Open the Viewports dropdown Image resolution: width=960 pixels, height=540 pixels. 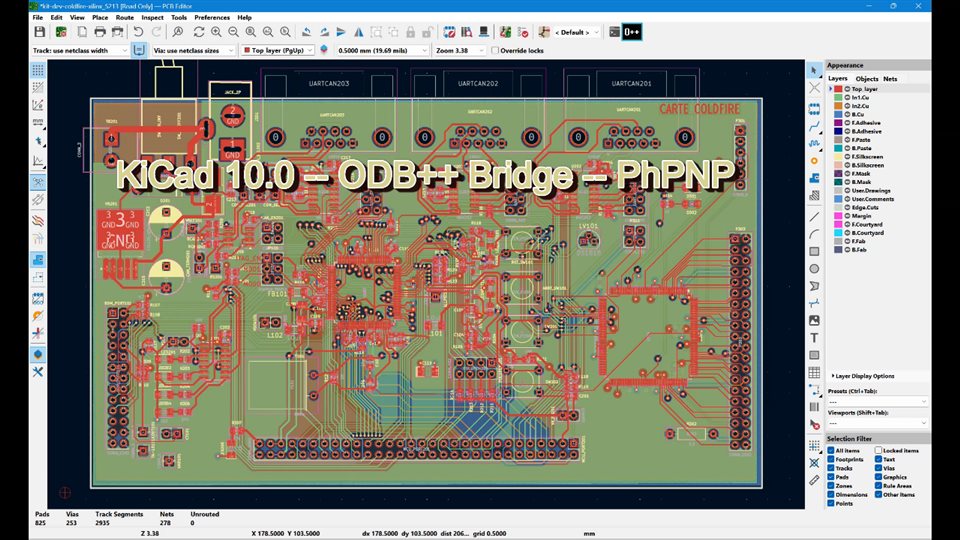point(877,423)
